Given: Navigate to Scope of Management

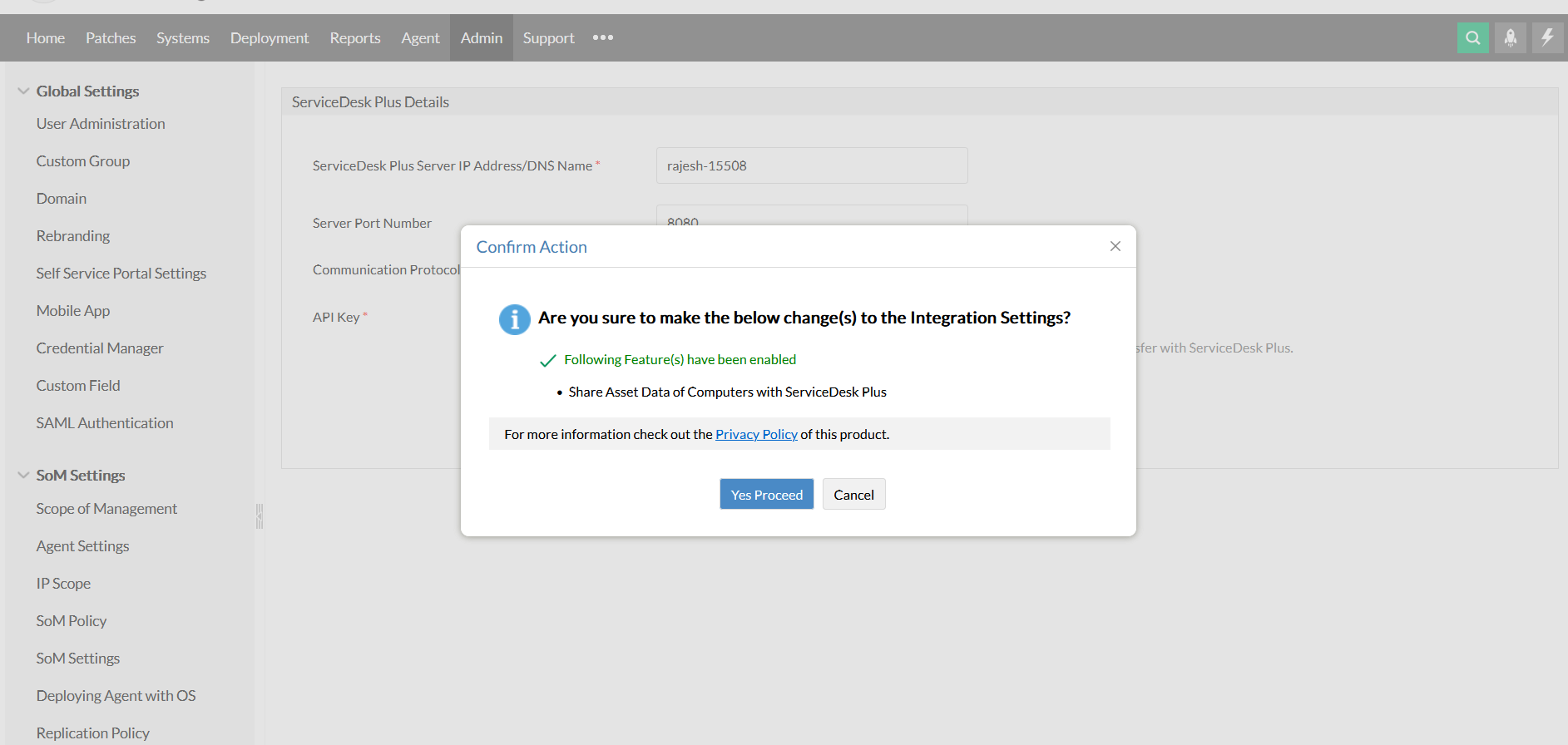Looking at the screenshot, I should click(x=106, y=509).
